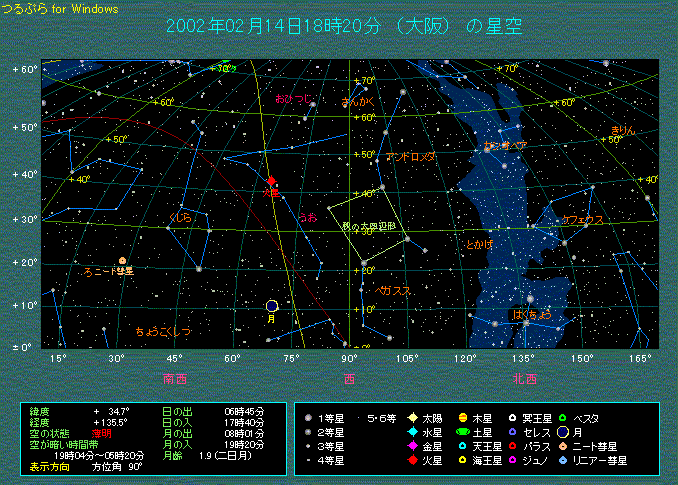Click the 金星 Venus icon in the legend
The image size is (678, 485).
[x=413, y=446]
